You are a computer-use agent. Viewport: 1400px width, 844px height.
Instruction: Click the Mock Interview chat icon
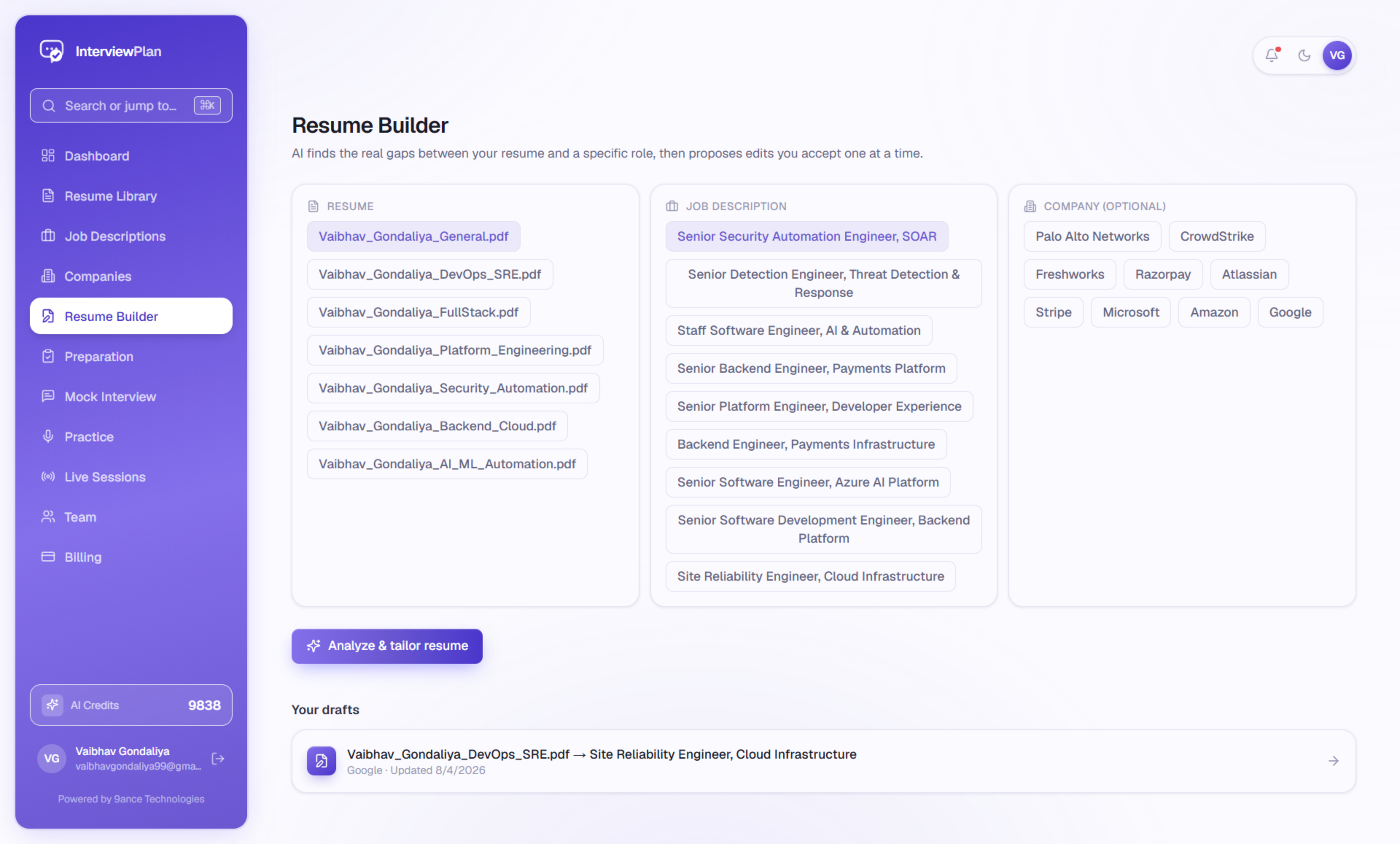point(48,396)
